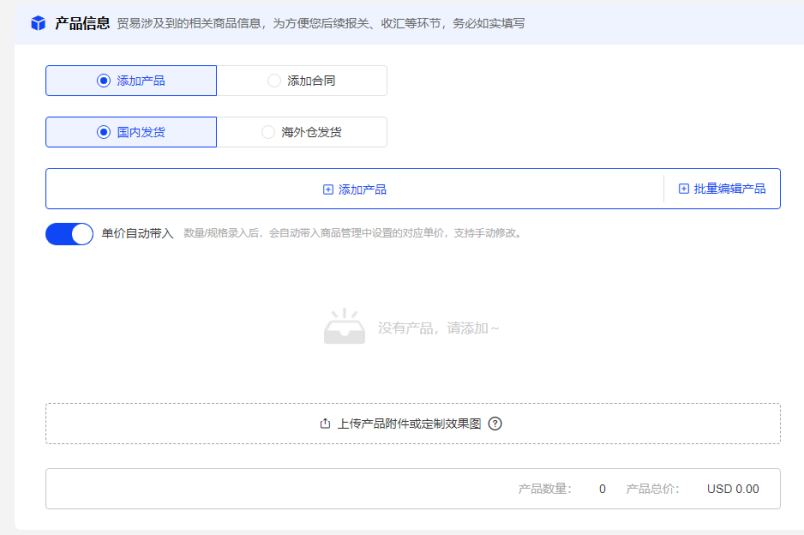Click the 产品数量 label in summary bar

pos(544,489)
